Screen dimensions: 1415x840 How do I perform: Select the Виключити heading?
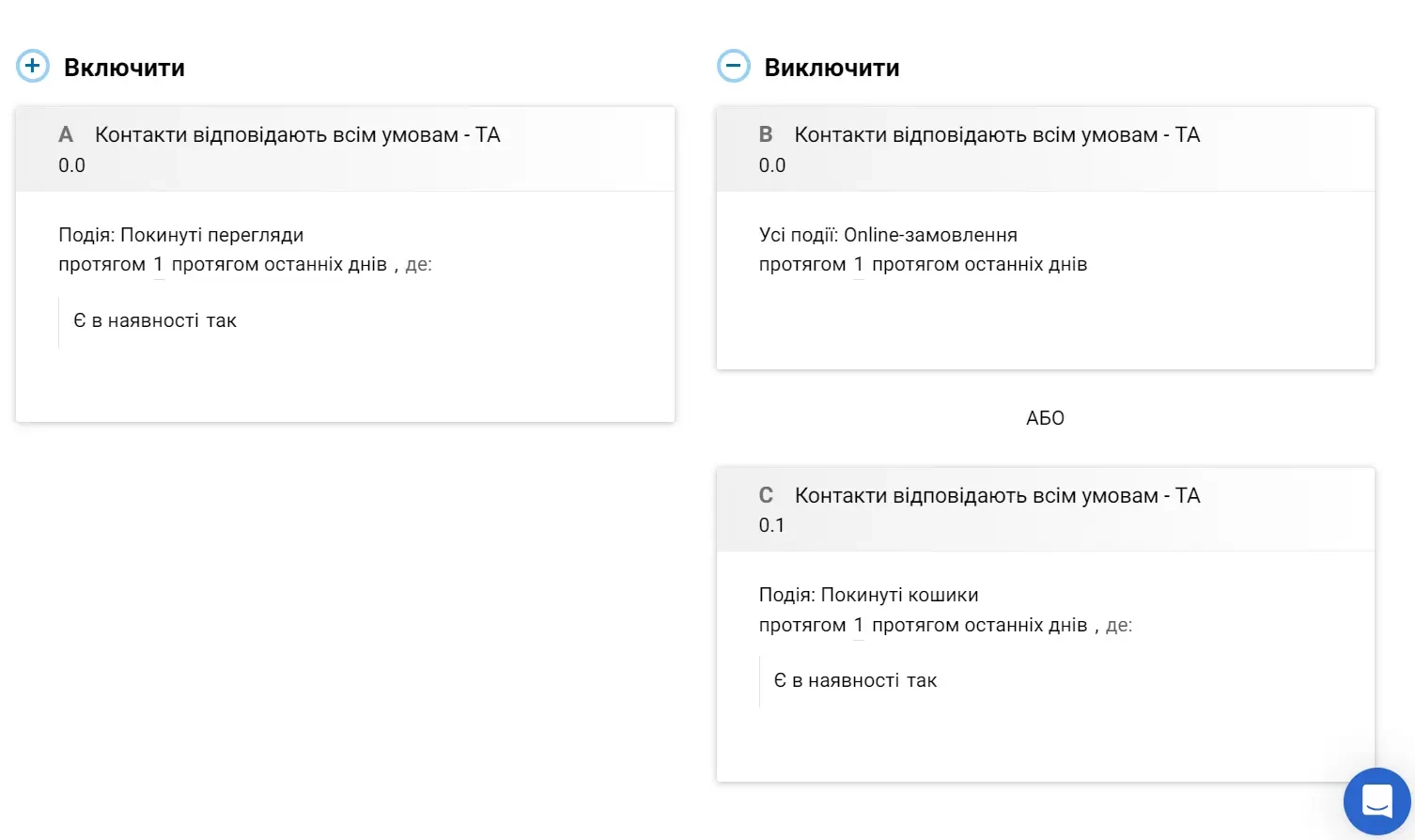(832, 68)
